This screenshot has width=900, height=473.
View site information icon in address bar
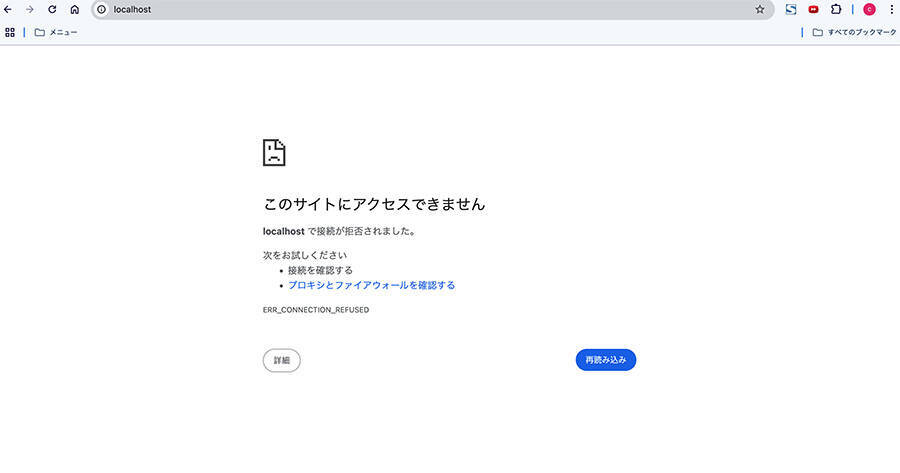click(101, 9)
